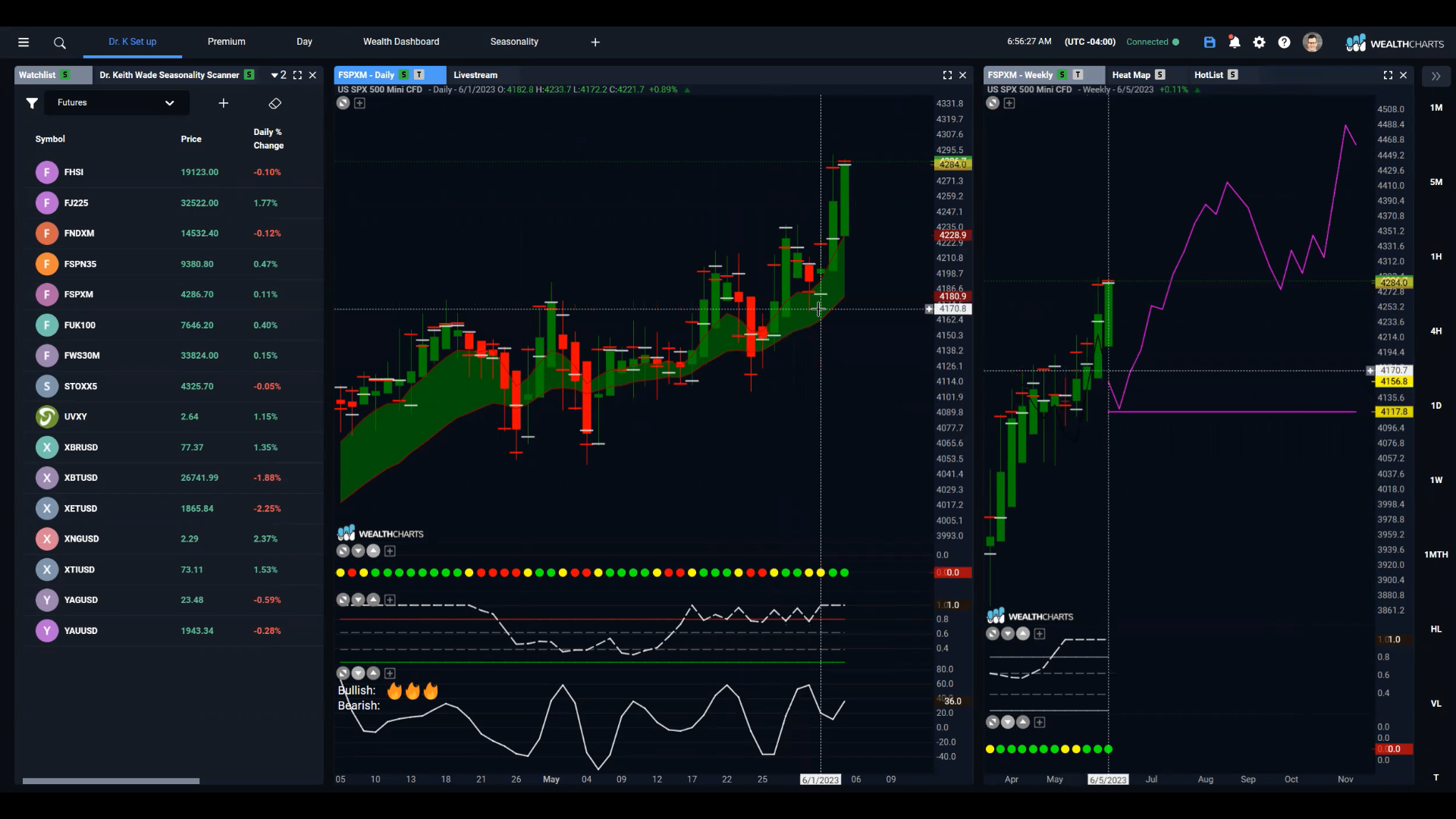1456x819 pixels.
Task: Save the workspace with the floppy icon
Action: pos(1210,42)
